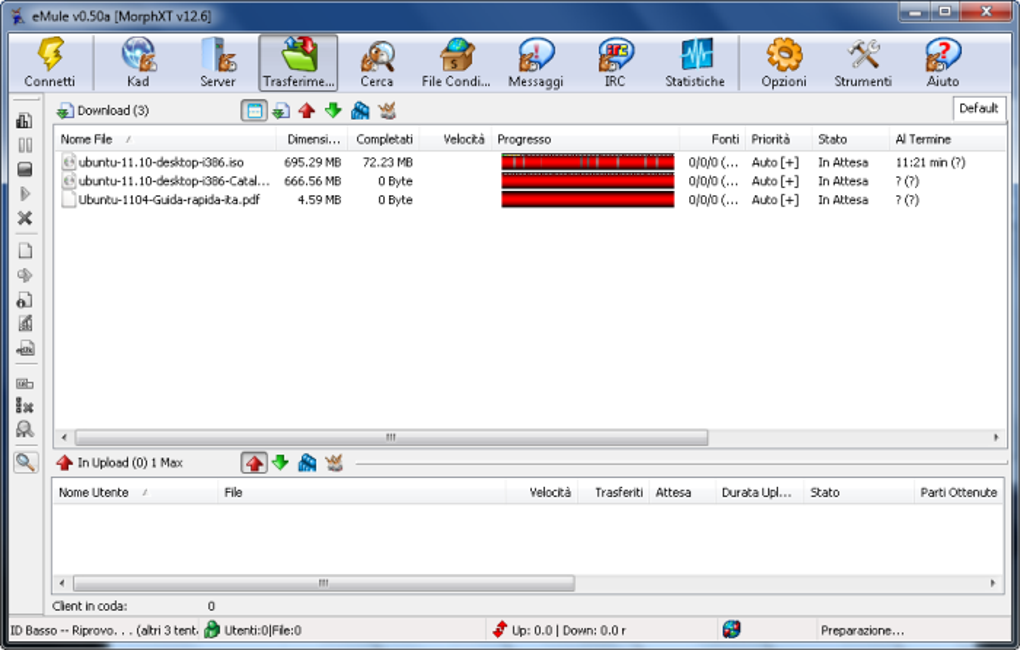Sort uploads by Nome Utente column
This screenshot has width=1020, height=650.
(135, 493)
